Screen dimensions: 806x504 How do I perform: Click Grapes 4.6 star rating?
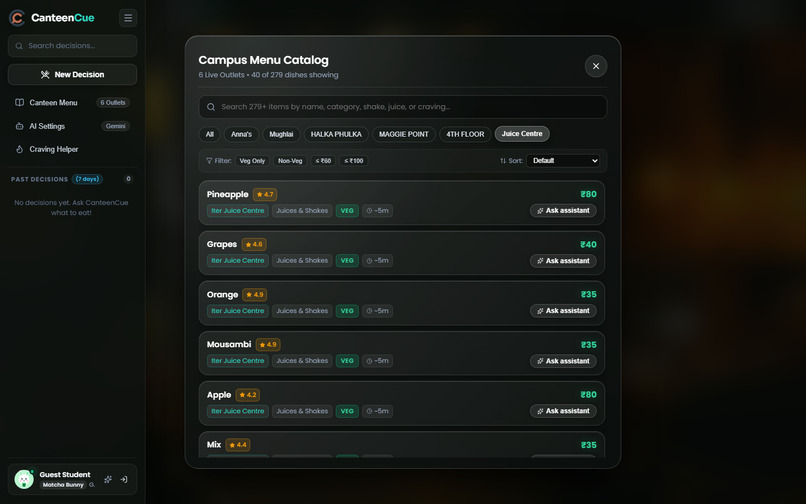[x=254, y=244]
